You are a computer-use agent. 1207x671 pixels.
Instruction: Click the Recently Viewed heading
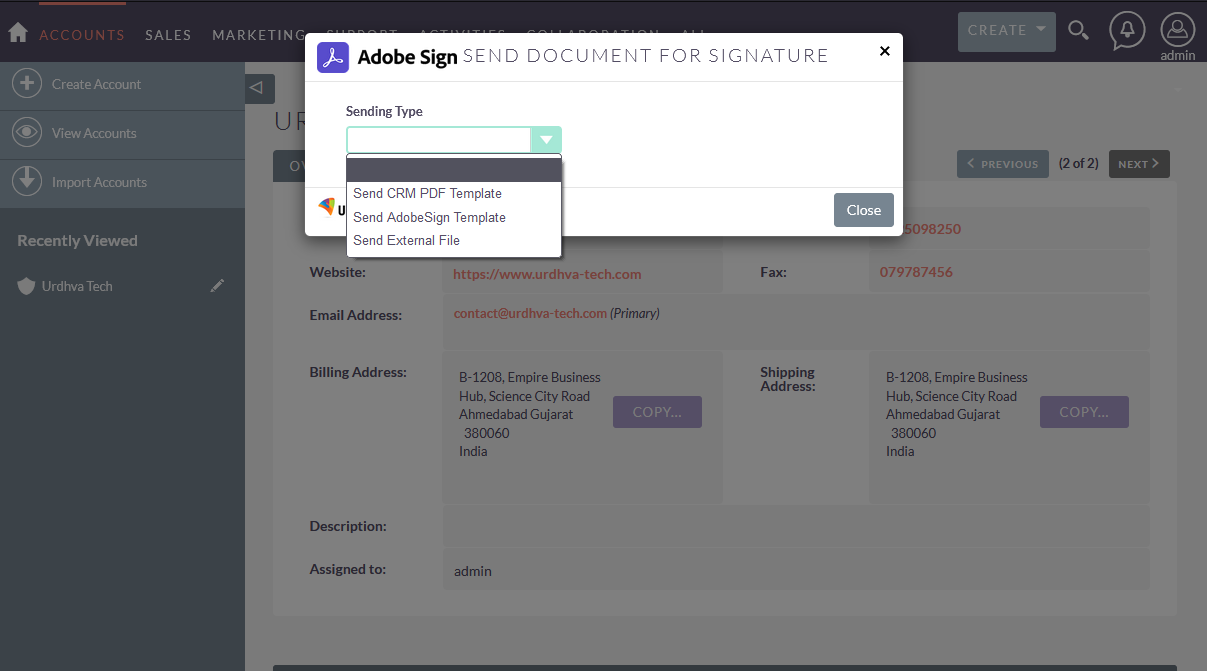(x=77, y=240)
